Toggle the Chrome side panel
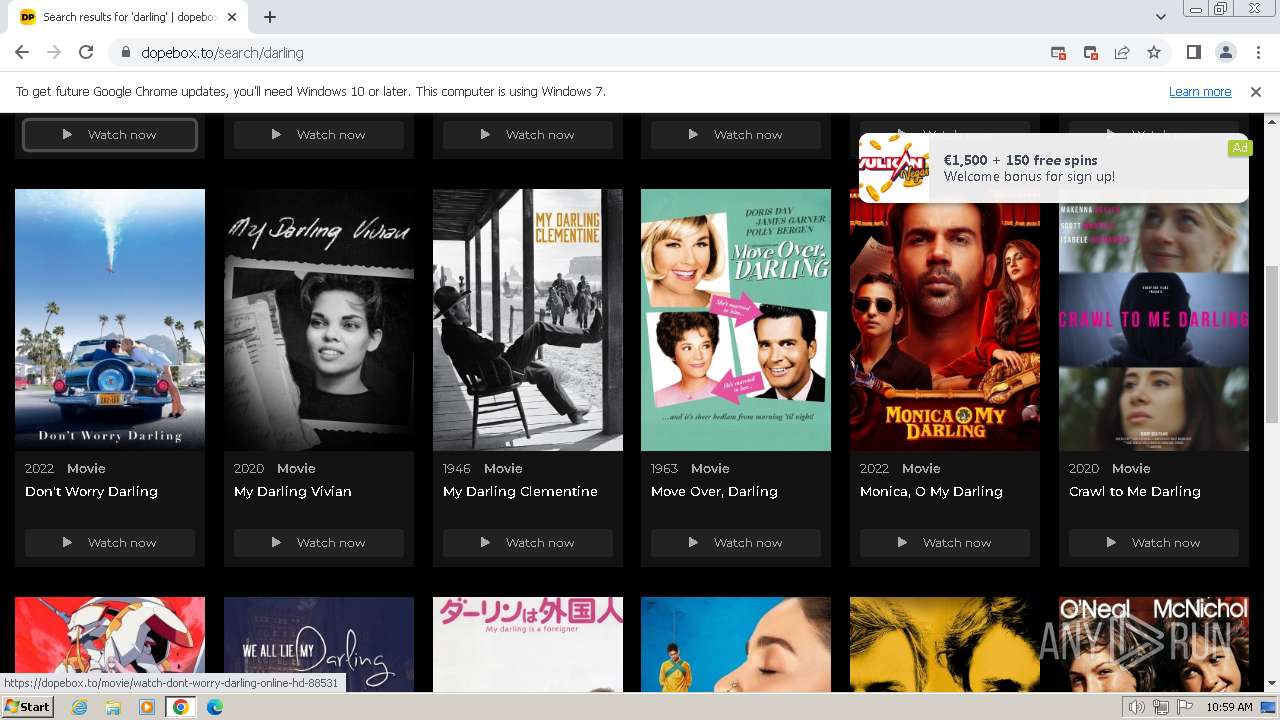Image resolution: width=1280 pixels, height=720 pixels. [1193, 52]
